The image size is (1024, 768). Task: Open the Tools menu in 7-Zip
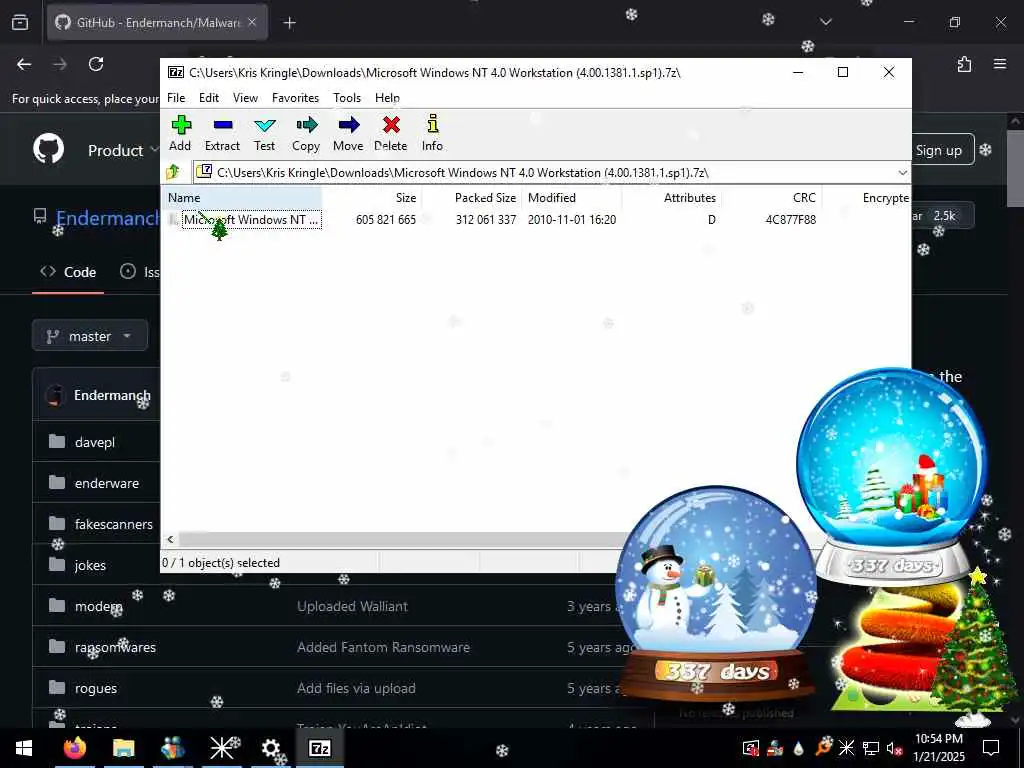pos(347,98)
